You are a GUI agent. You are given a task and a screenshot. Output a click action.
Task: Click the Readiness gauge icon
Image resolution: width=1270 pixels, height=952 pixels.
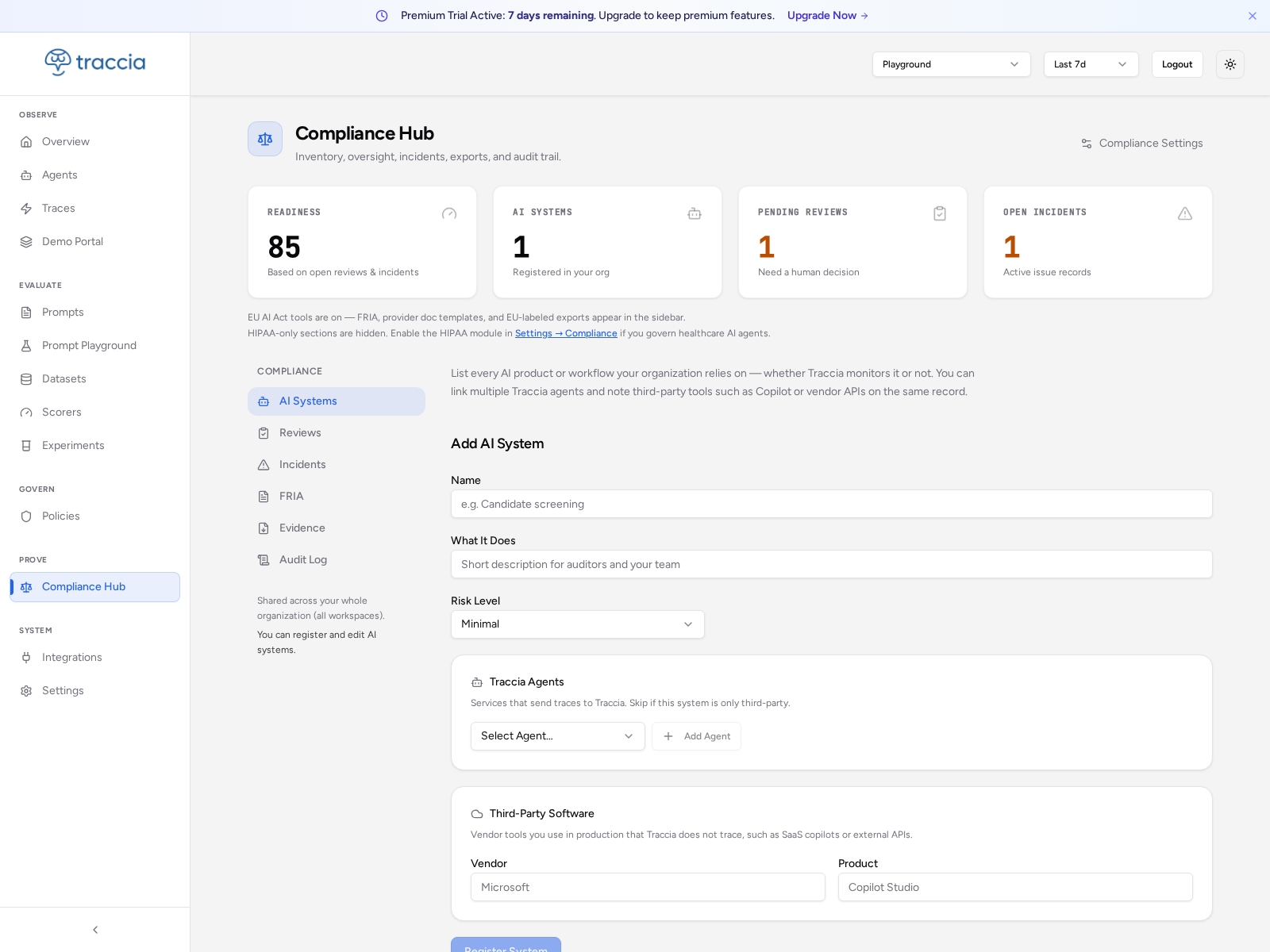[x=449, y=213]
